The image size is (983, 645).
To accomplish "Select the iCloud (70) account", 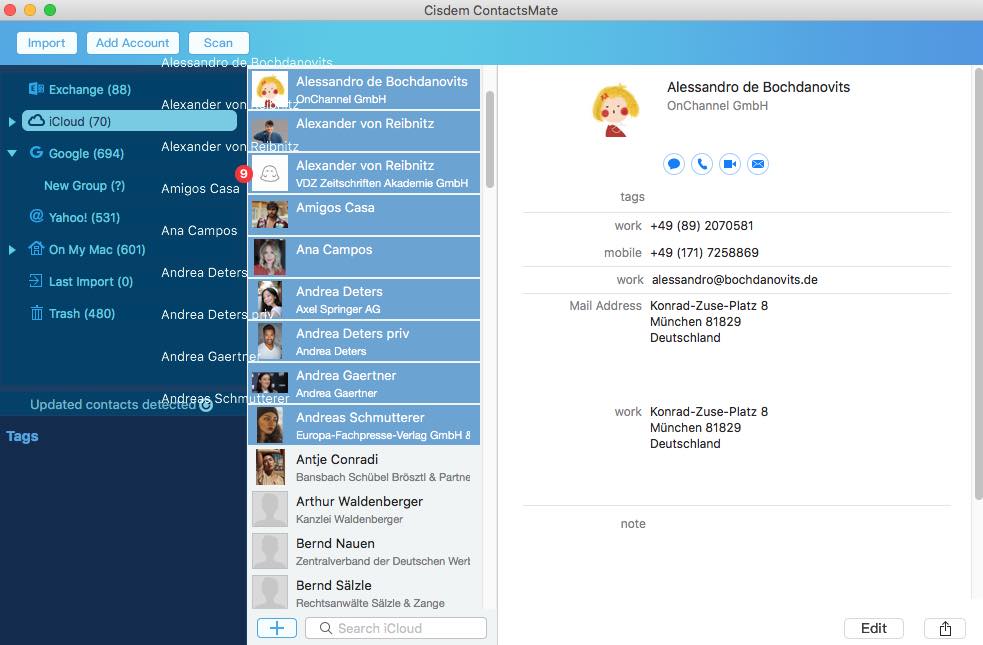I will coord(129,121).
